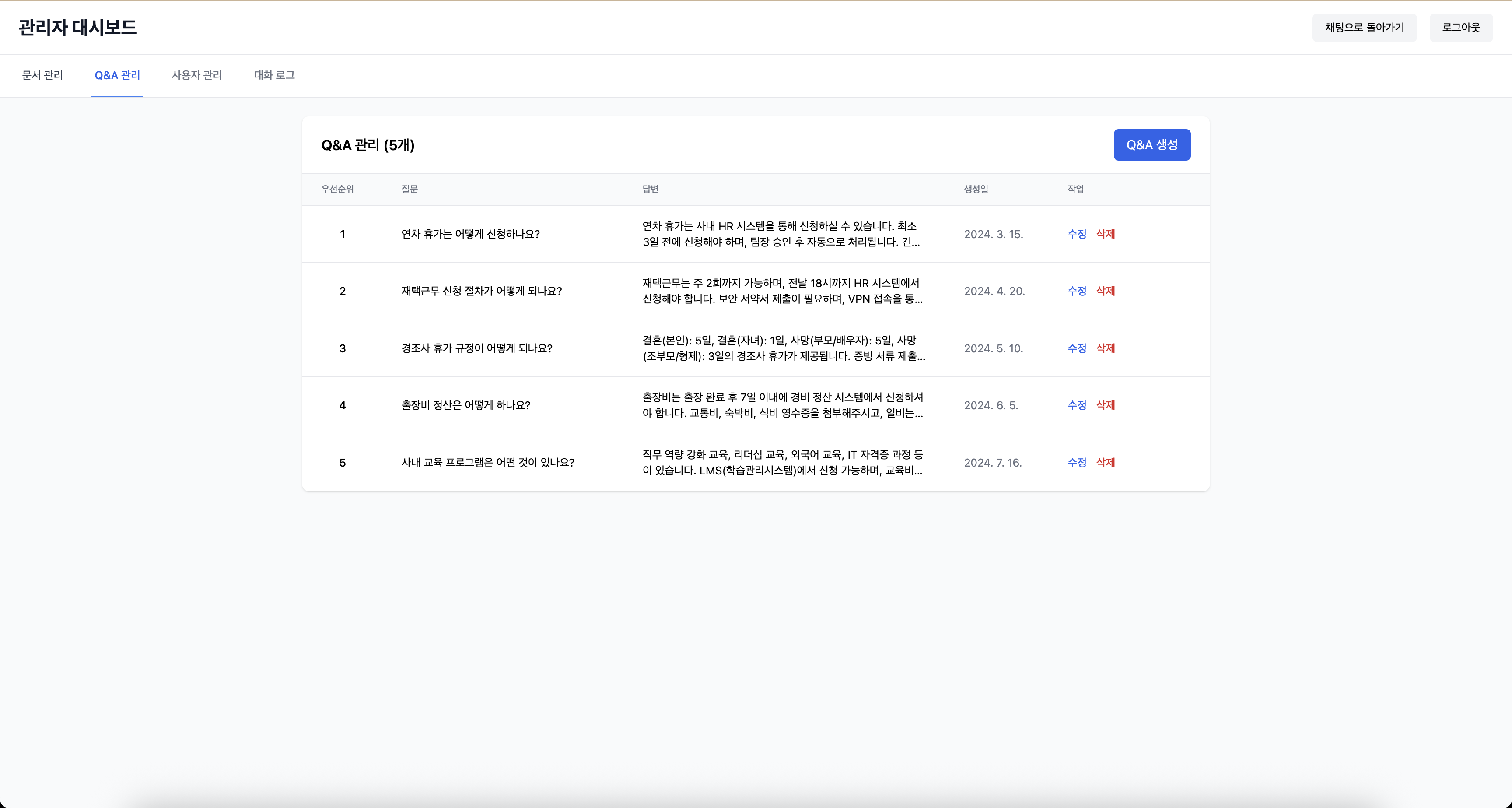Click 삭제 for 출장비 정산 row
This screenshot has width=1512, height=808.
point(1105,405)
